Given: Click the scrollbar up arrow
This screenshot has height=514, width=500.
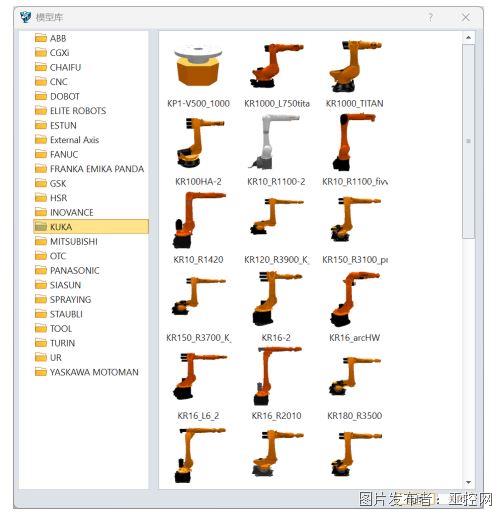Looking at the screenshot, I should point(468,37).
